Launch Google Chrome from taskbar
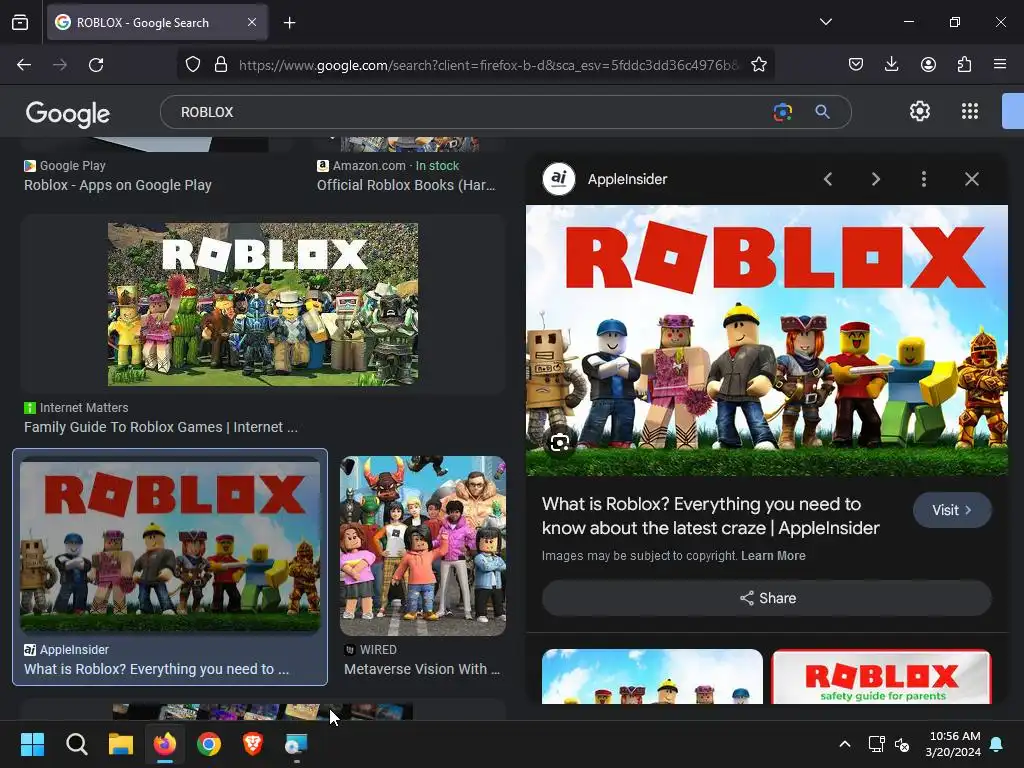This screenshot has width=1024, height=768. [209, 744]
